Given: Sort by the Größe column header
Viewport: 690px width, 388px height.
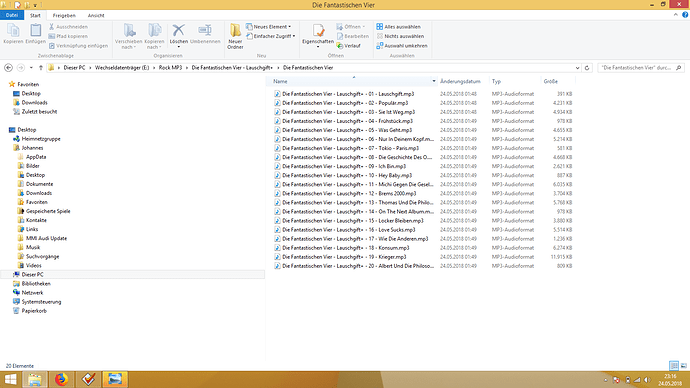Looking at the screenshot, I should [551, 81].
